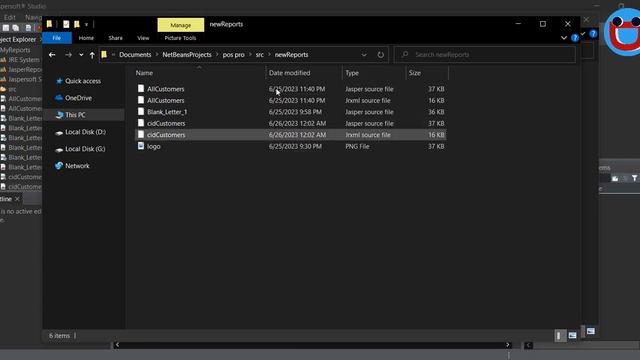
Task: Click Documents in the address breadcrumb
Action: [x=135, y=55]
